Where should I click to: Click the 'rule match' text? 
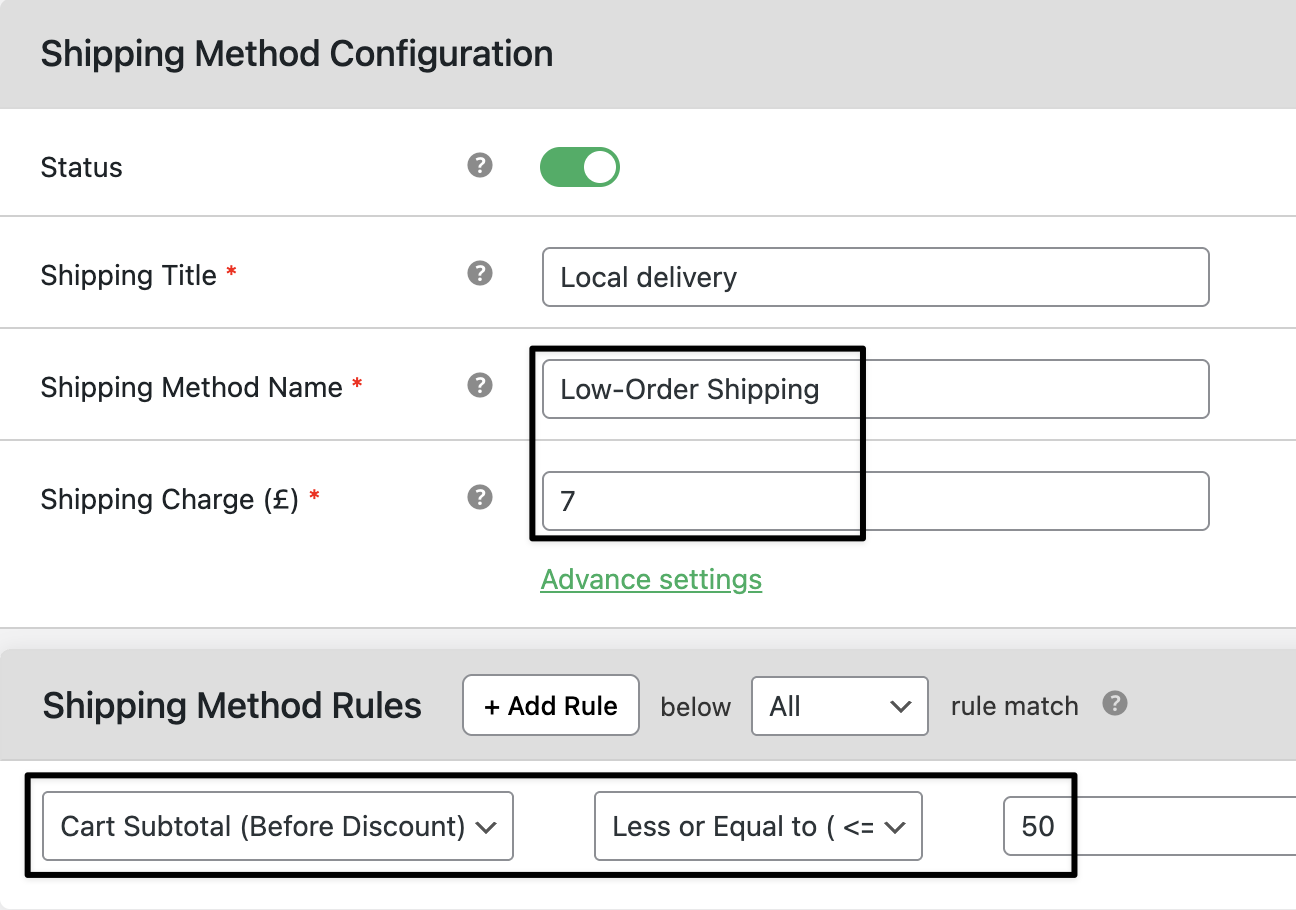pos(1015,707)
